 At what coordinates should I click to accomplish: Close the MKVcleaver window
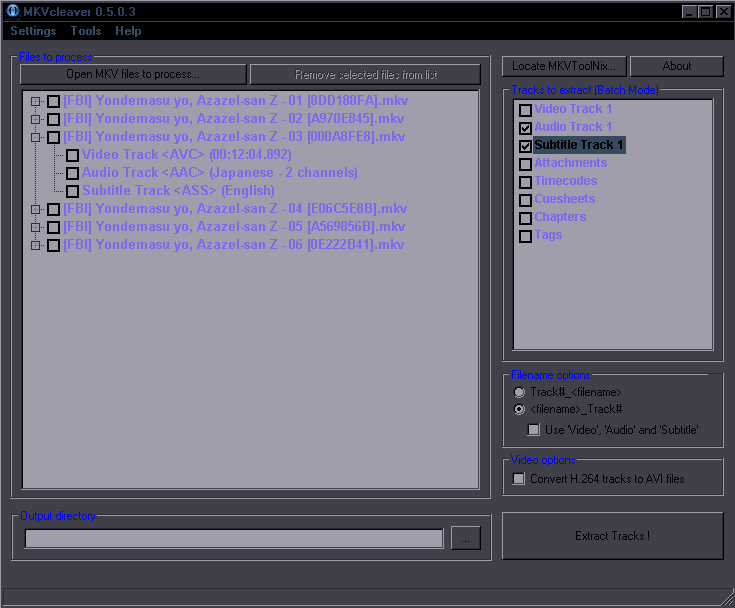(723, 11)
